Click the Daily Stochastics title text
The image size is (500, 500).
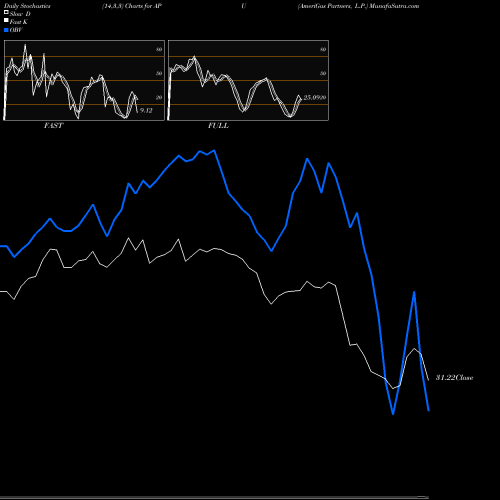pyautogui.click(x=27, y=6)
